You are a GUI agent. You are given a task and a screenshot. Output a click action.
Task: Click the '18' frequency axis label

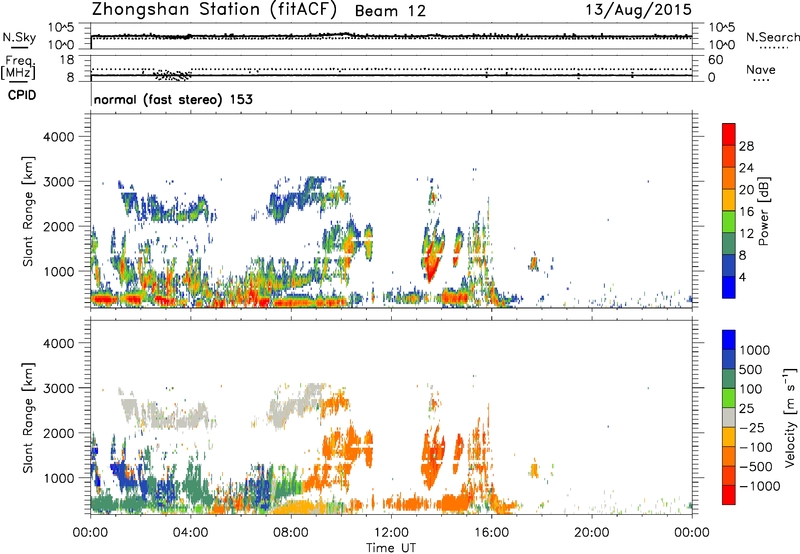[66, 60]
